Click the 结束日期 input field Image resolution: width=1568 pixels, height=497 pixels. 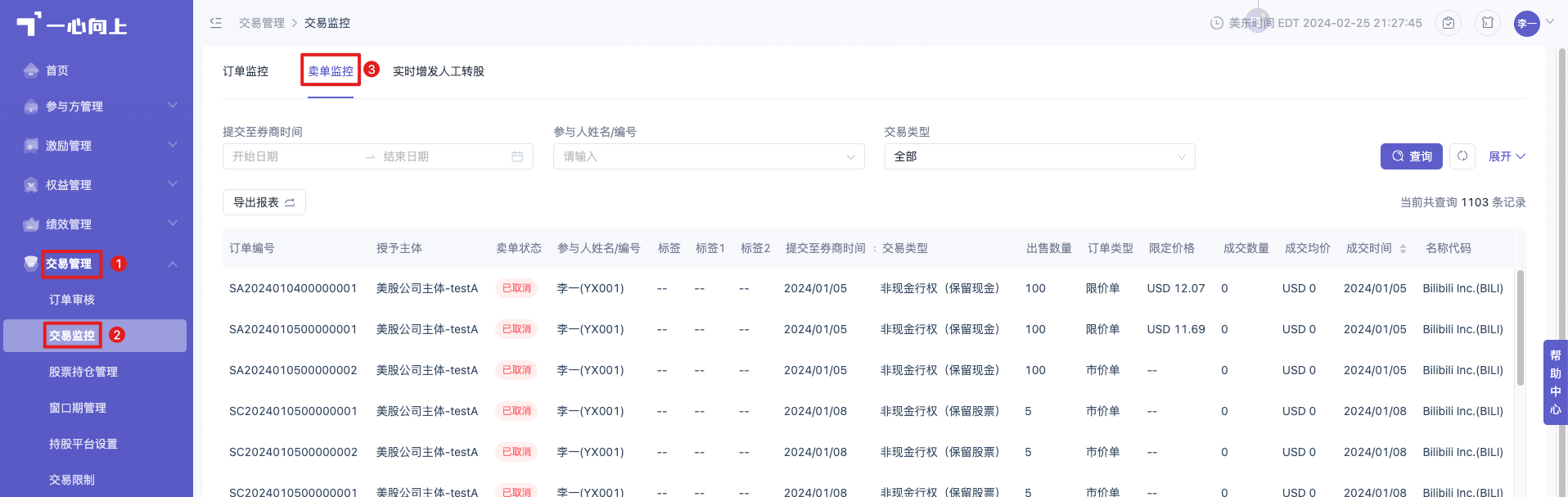click(x=442, y=156)
